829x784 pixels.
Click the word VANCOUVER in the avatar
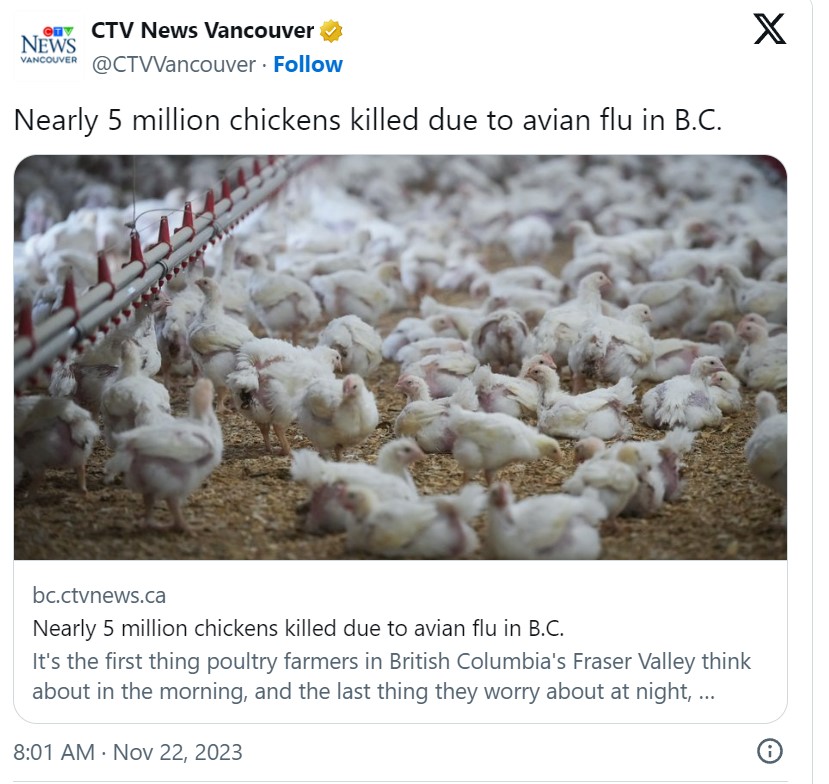coord(49,60)
